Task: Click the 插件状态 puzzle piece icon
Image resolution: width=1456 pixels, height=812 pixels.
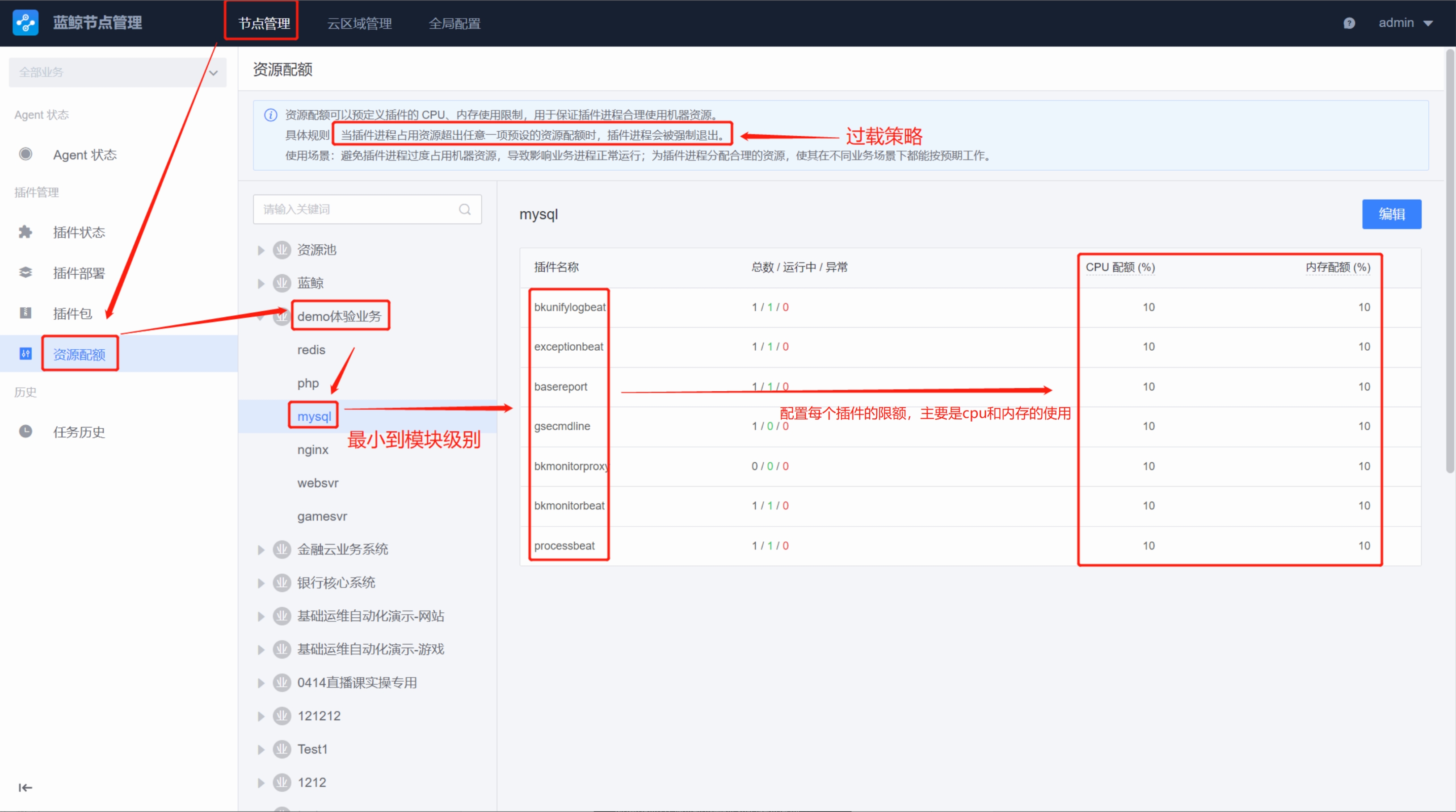Action: click(x=25, y=232)
